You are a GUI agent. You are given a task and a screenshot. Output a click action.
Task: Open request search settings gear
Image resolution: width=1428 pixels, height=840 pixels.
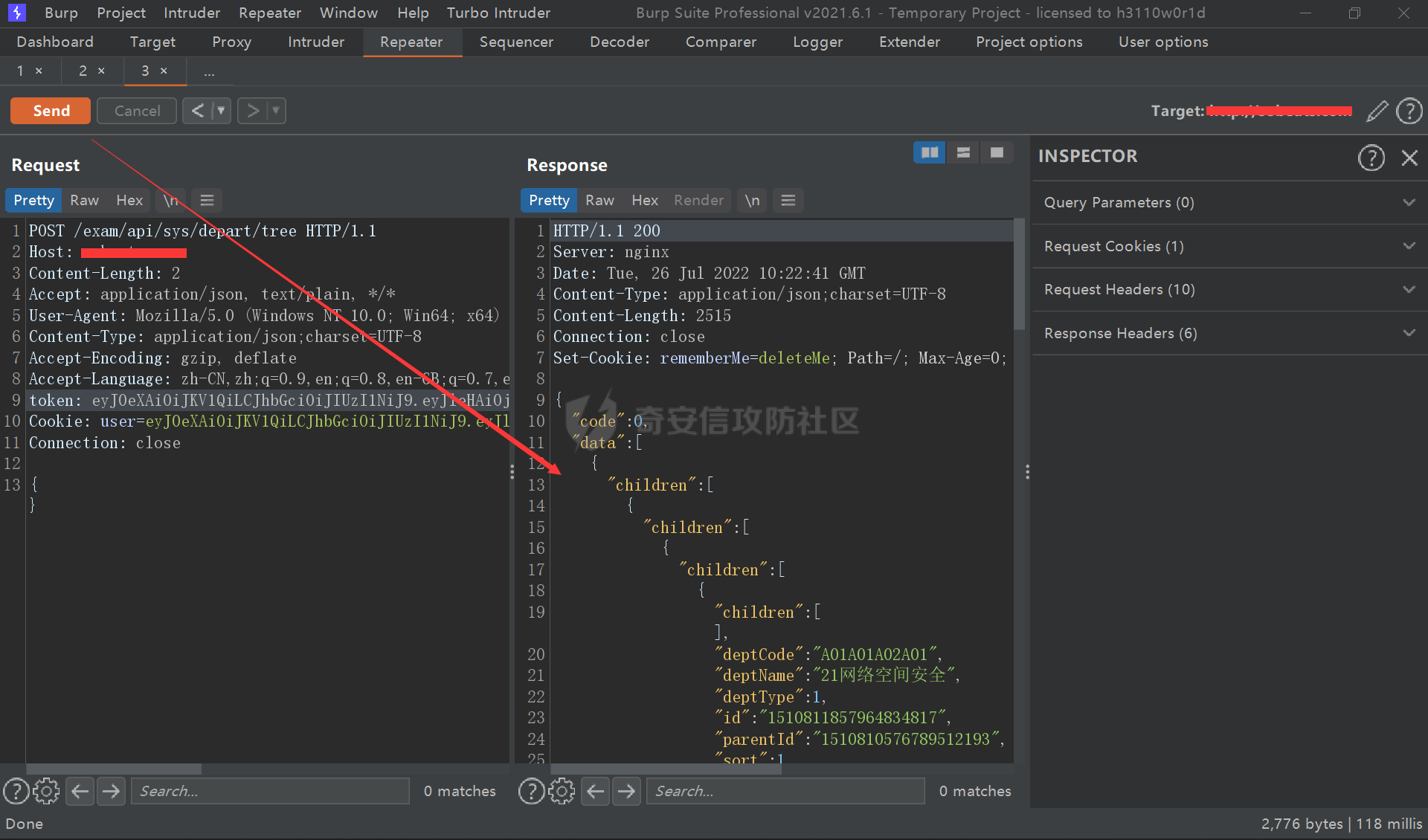[46, 791]
